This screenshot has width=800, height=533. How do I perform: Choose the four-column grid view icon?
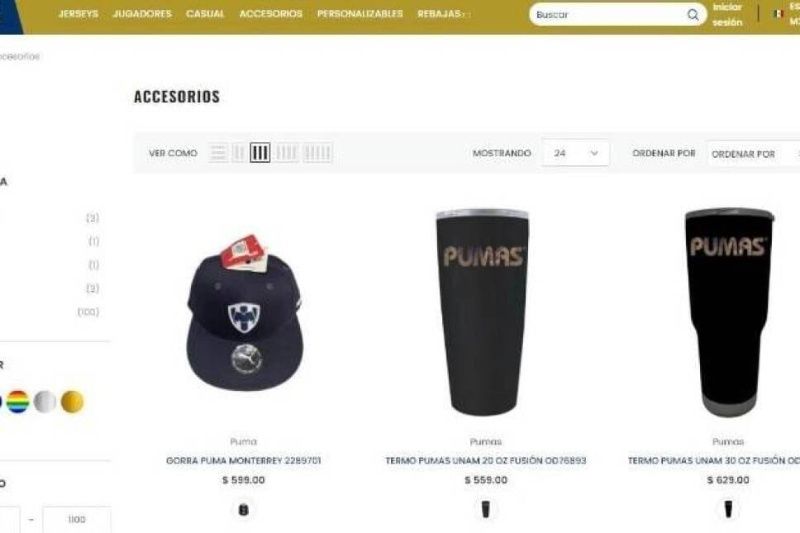[287, 153]
